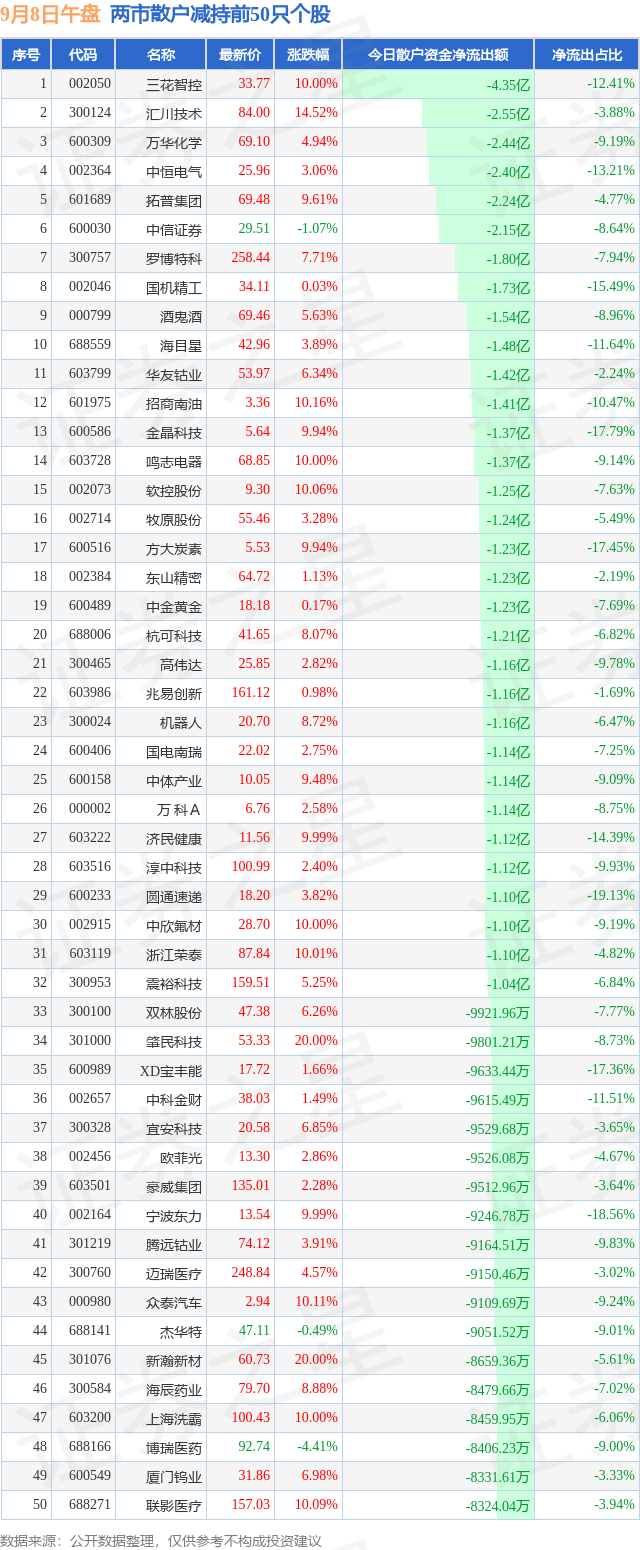This screenshot has width=640, height=1550.
Task: Click the stock name 万 科A
Action: coord(178,809)
